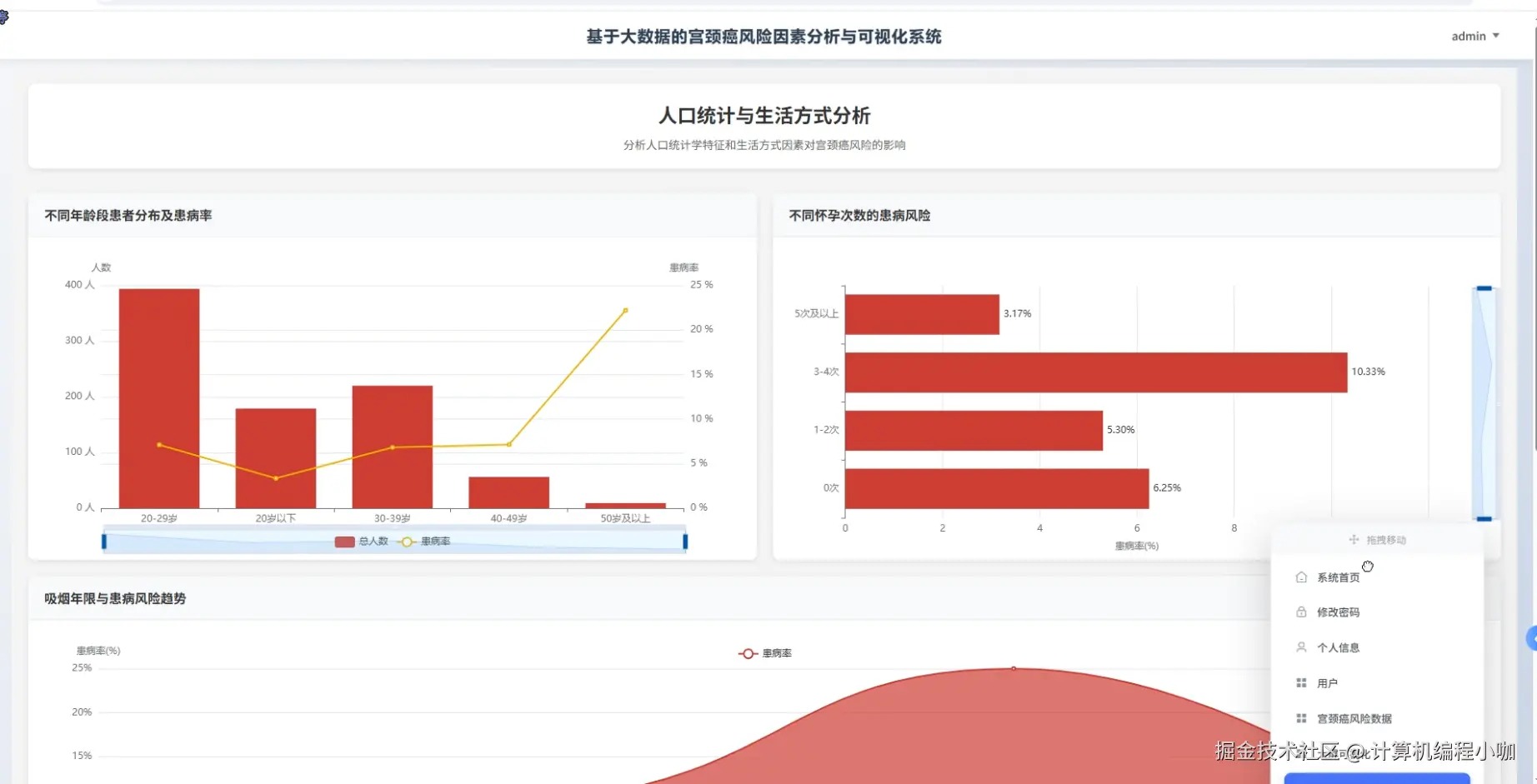Click the peak point on smoking trend curve
The height and width of the screenshot is (784, 1537).
coord(1014,668)
